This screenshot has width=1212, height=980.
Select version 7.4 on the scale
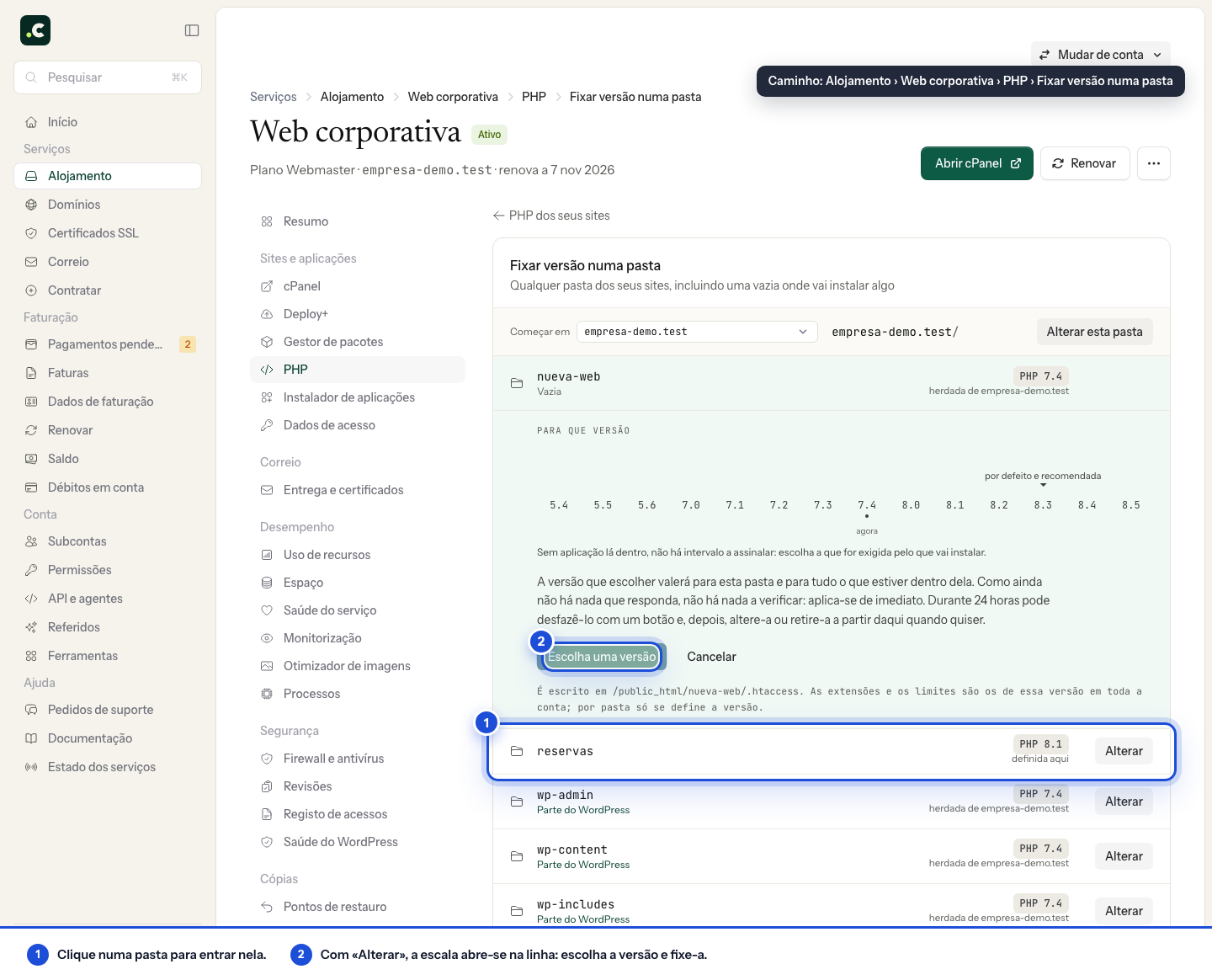(867, 505)
